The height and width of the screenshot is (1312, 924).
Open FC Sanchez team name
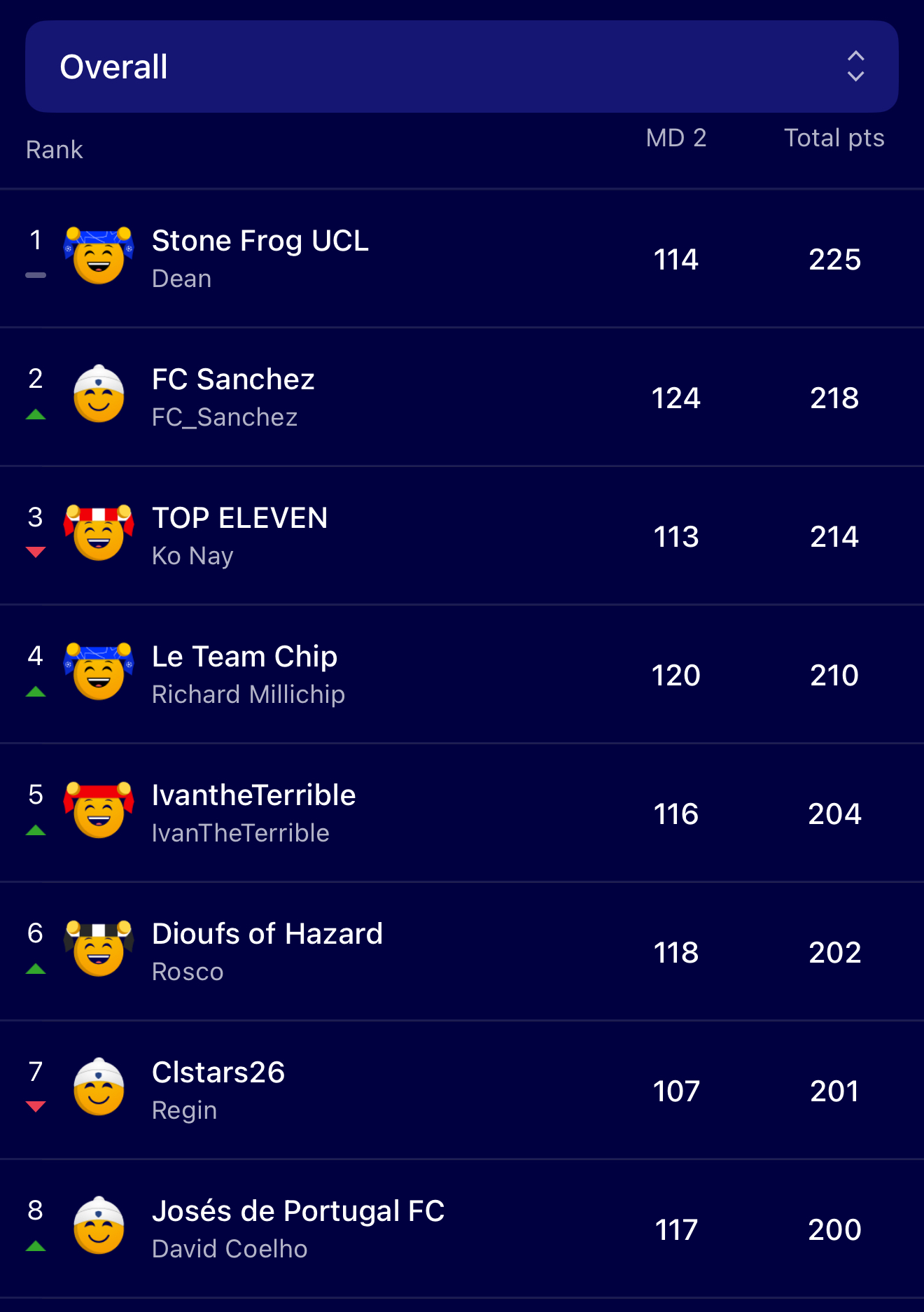233,379
